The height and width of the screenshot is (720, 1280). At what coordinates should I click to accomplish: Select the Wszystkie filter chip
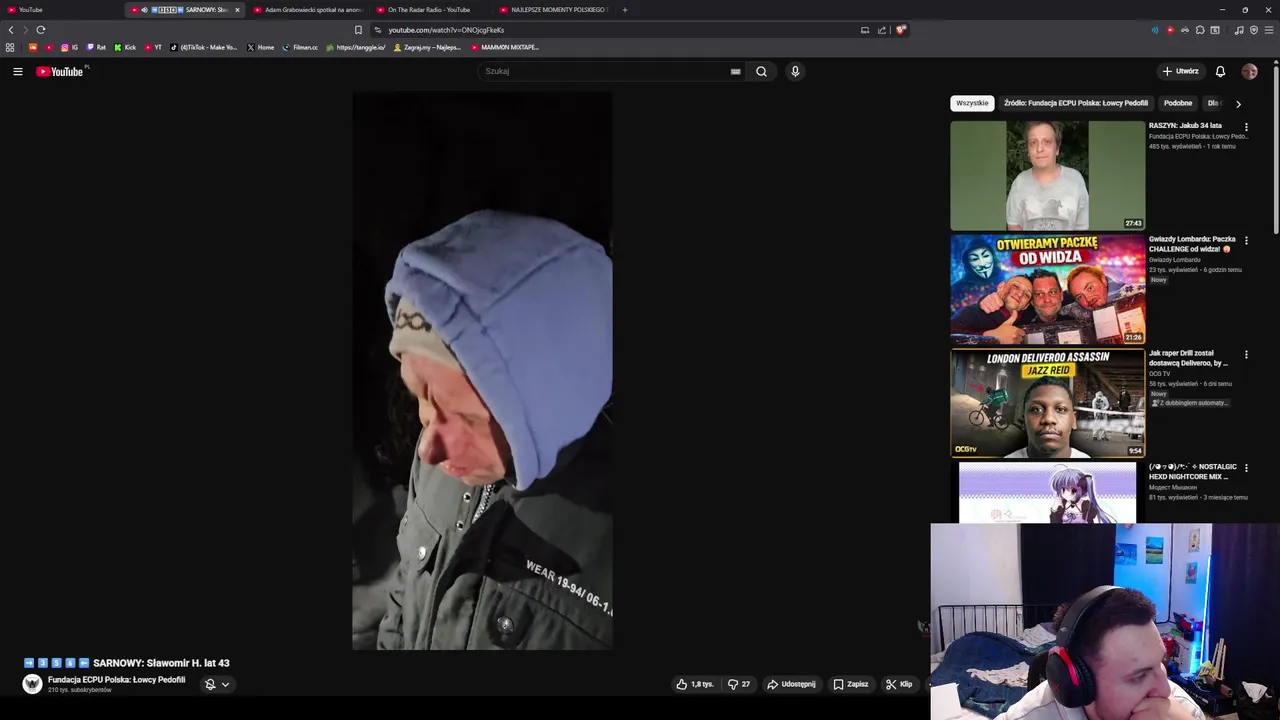972,103
